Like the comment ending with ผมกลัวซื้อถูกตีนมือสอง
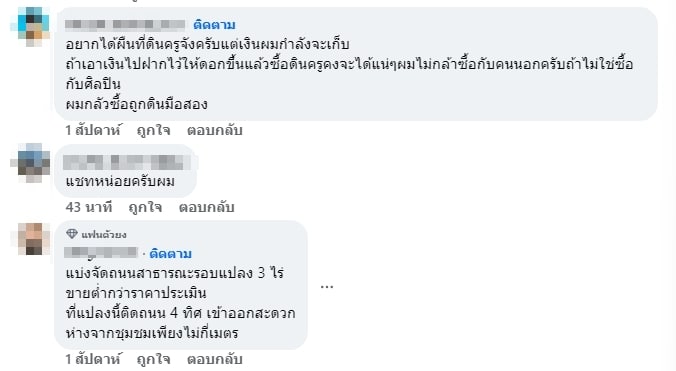 tap(153, 130)
